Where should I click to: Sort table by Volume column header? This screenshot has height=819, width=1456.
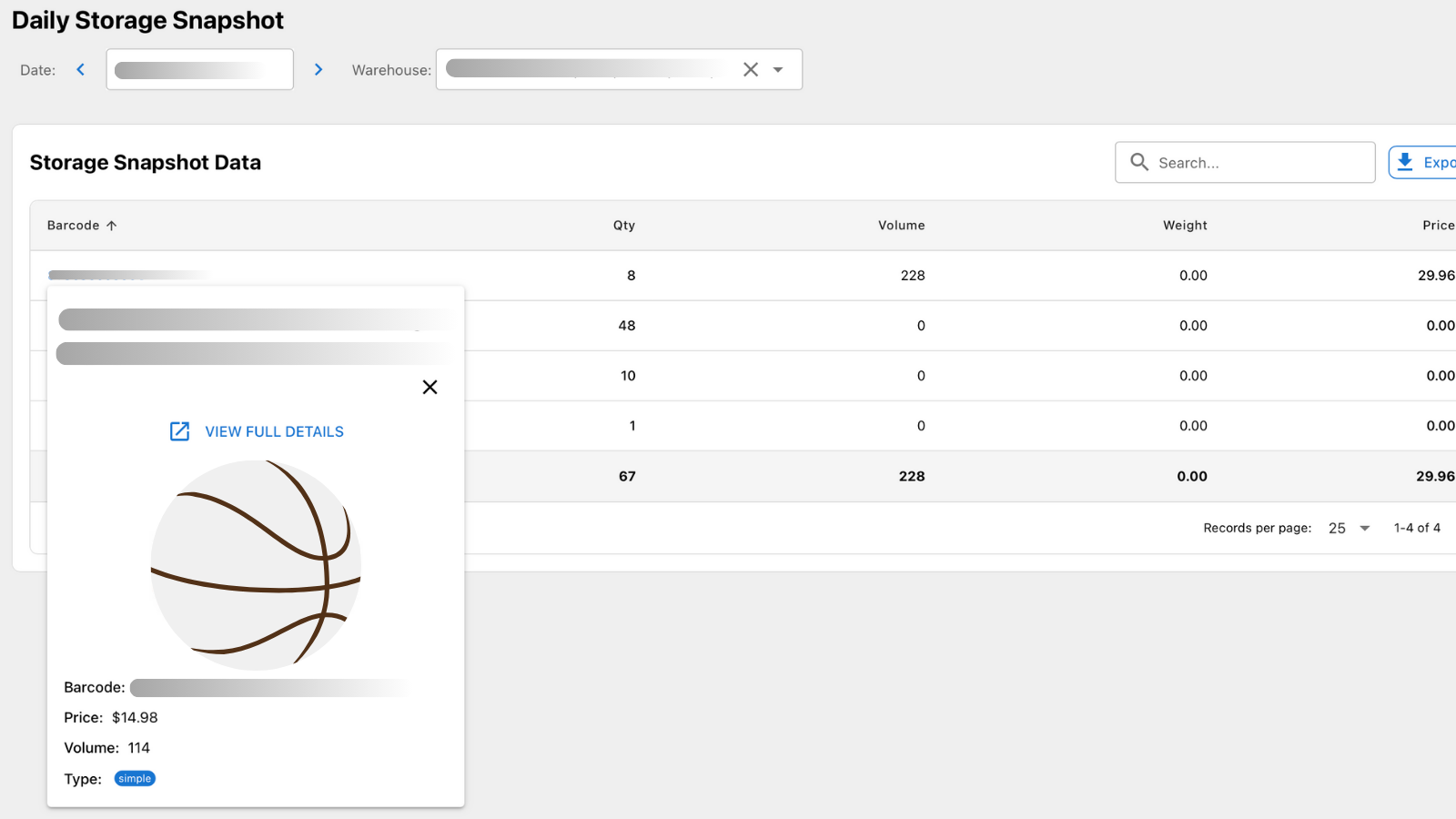(x=901, y=226)
